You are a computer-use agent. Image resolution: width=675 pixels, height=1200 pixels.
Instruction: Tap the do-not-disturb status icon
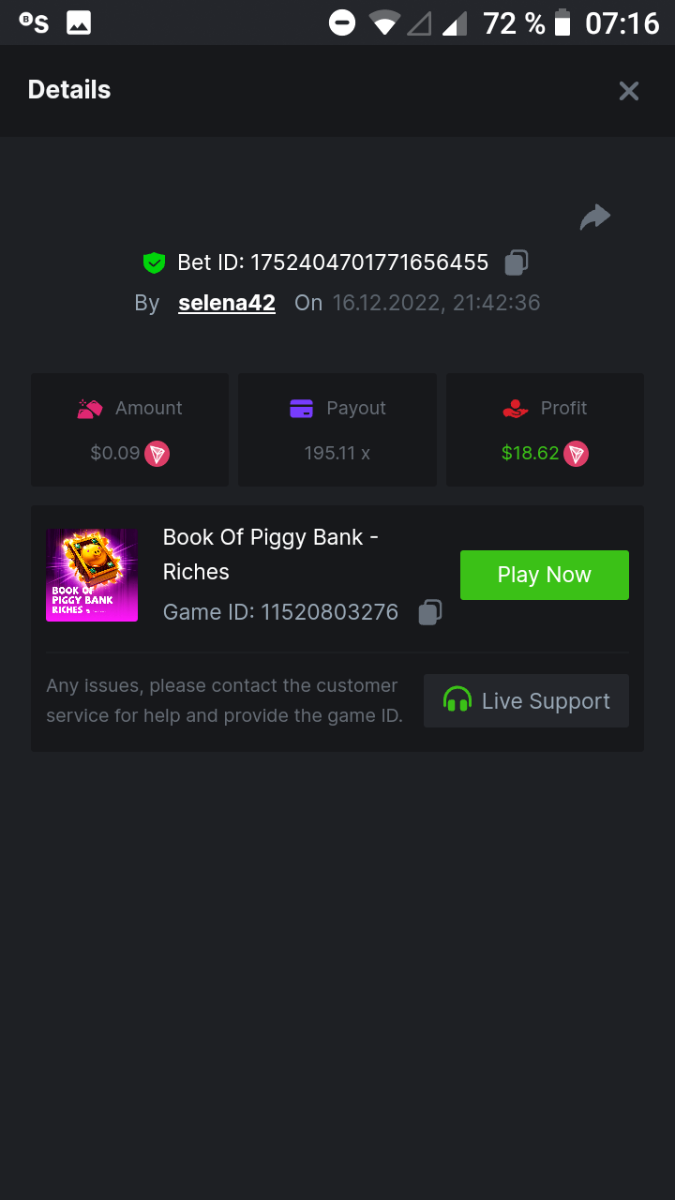point(342,22)
